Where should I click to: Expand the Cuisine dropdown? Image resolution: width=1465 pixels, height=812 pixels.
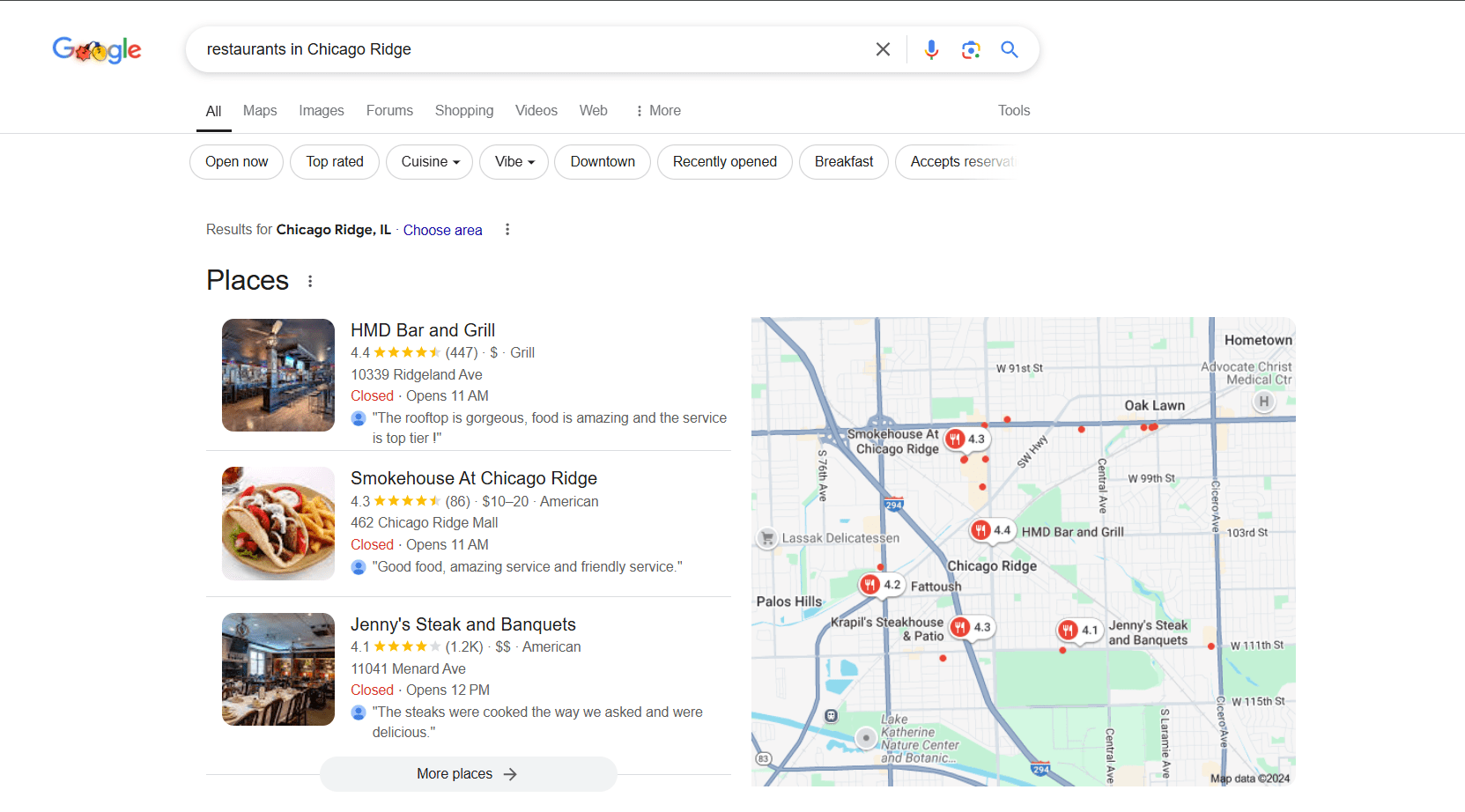tap(430, 162)
